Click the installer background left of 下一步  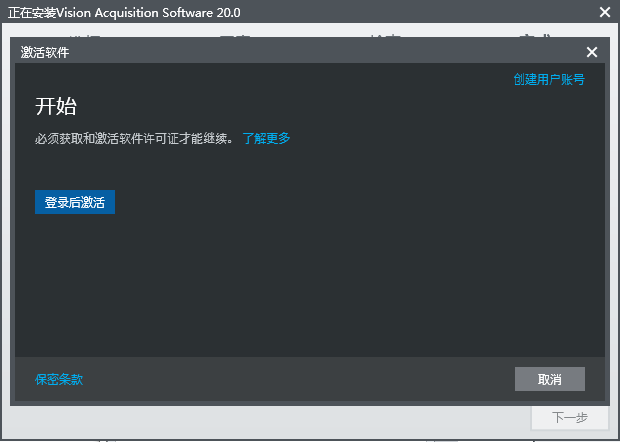[x=300, y=420]
